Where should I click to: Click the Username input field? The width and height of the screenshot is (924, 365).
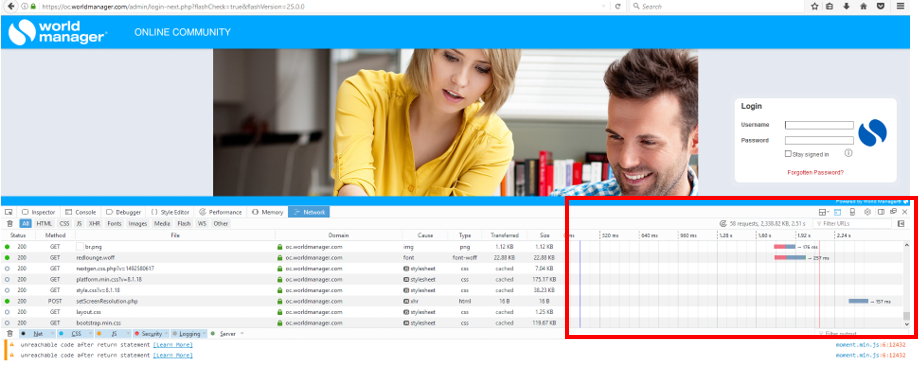pos(819,125)
